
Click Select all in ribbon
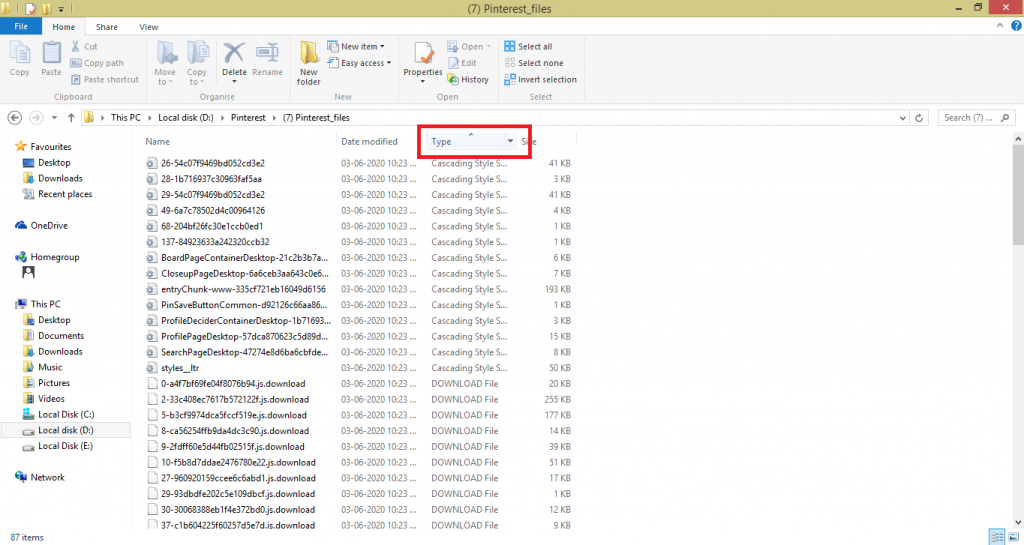[x=528, y=46]
